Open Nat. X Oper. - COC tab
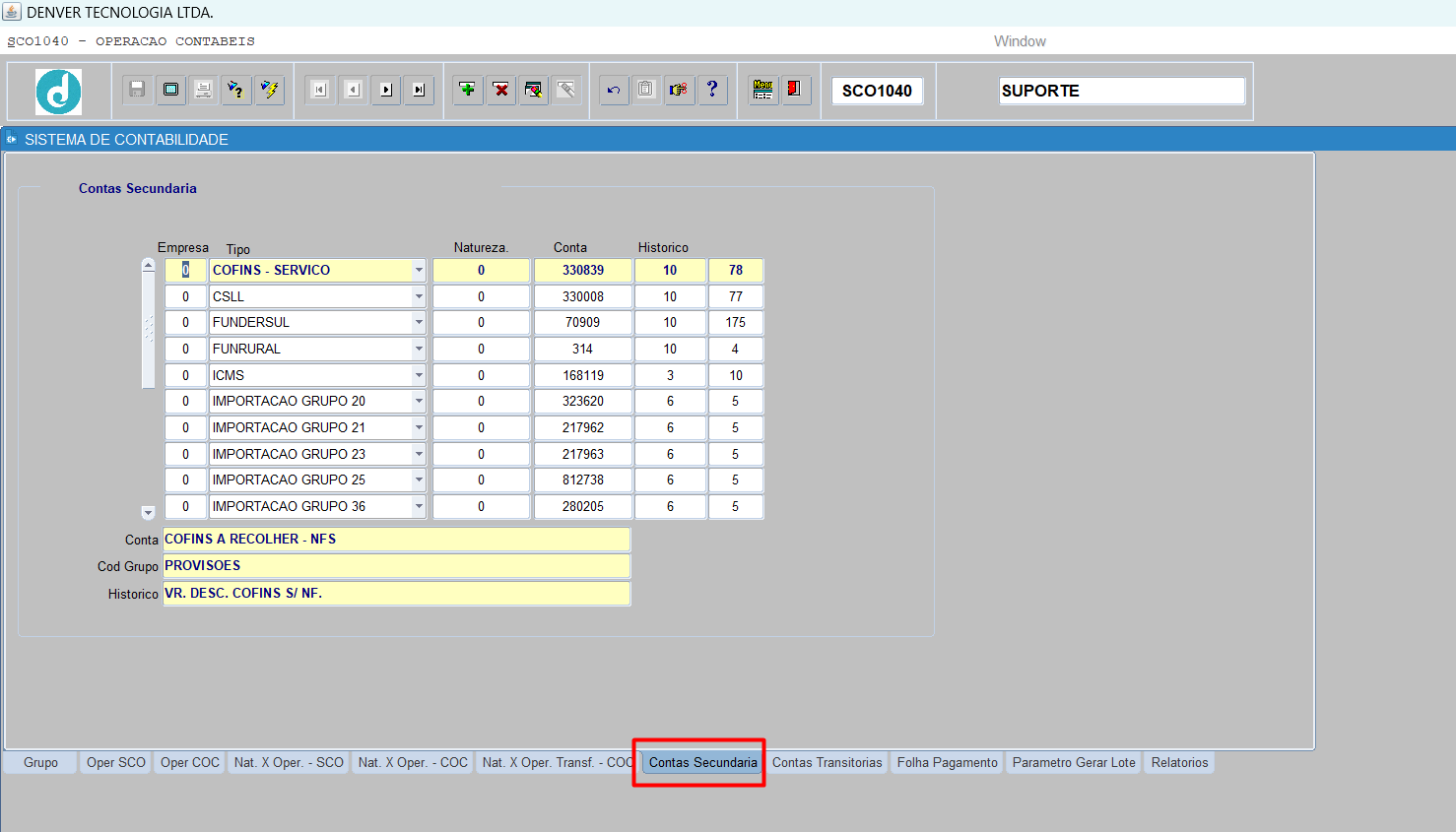 tap(413, 762)
